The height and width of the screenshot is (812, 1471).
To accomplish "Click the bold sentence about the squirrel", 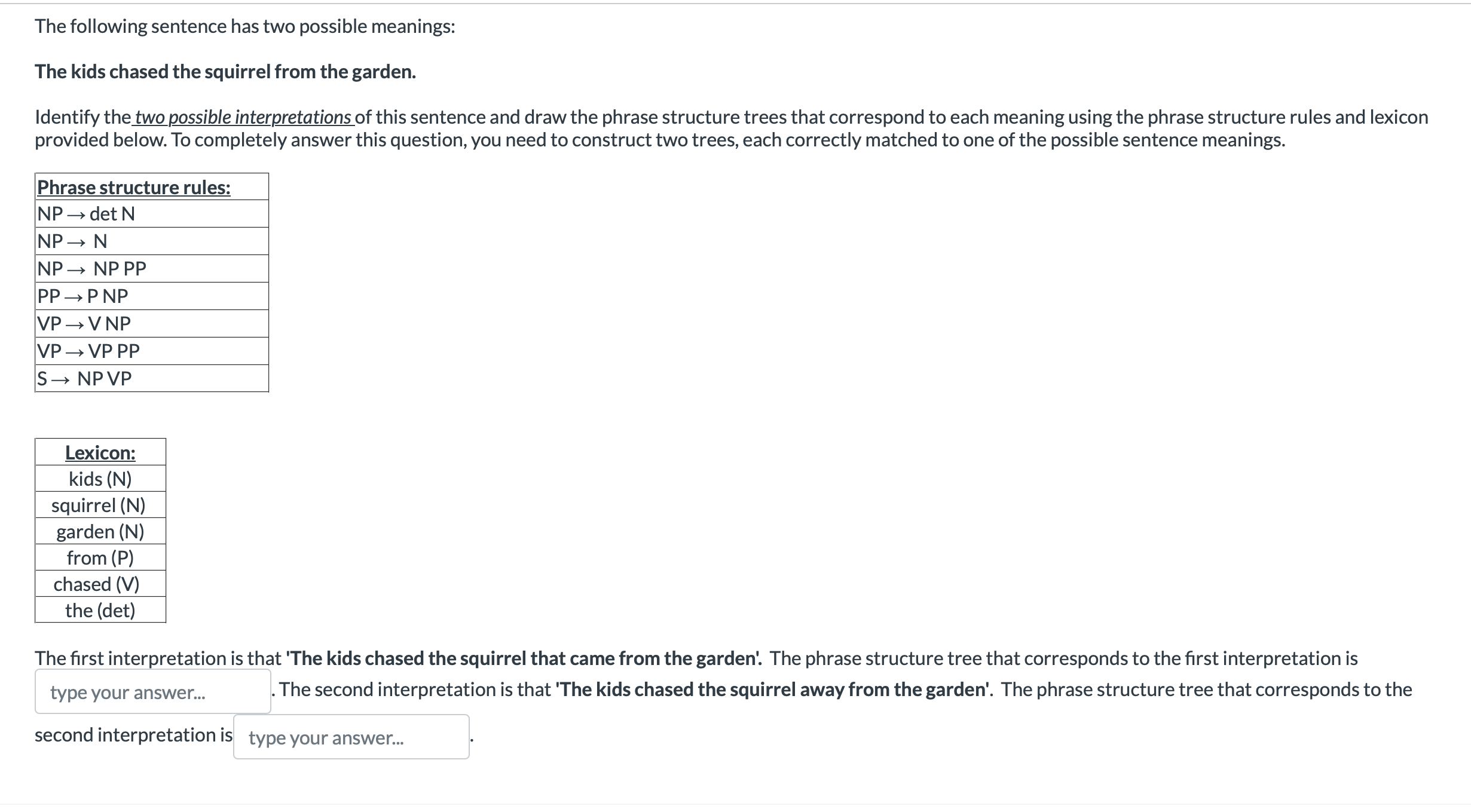I will click(x=225, y=72).
